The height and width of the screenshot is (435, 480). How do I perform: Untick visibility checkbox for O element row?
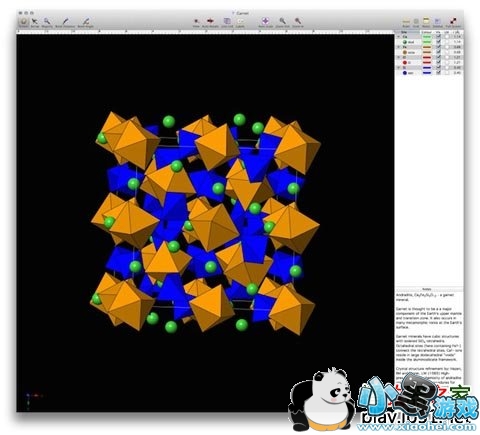pos(438,57)
